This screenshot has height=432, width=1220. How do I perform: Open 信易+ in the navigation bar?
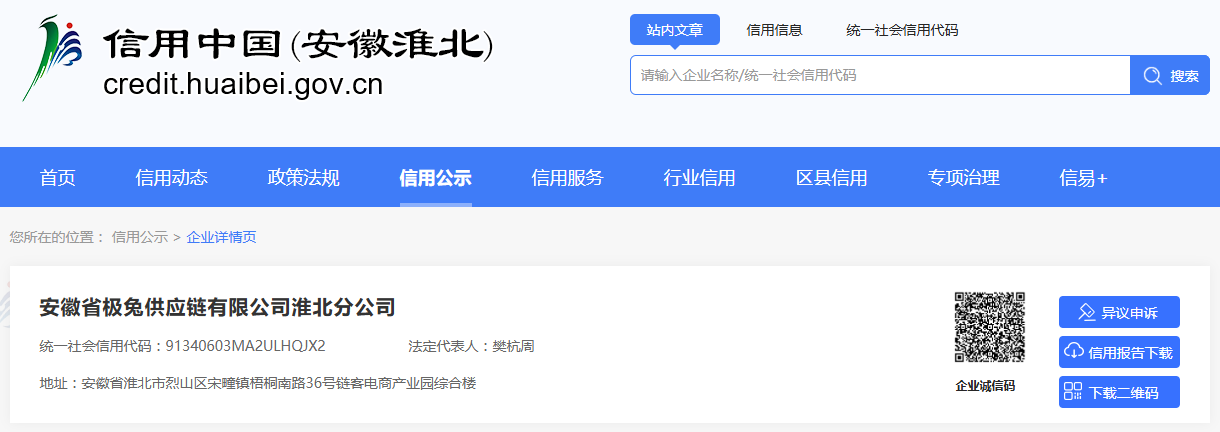tap(1084, 178)
